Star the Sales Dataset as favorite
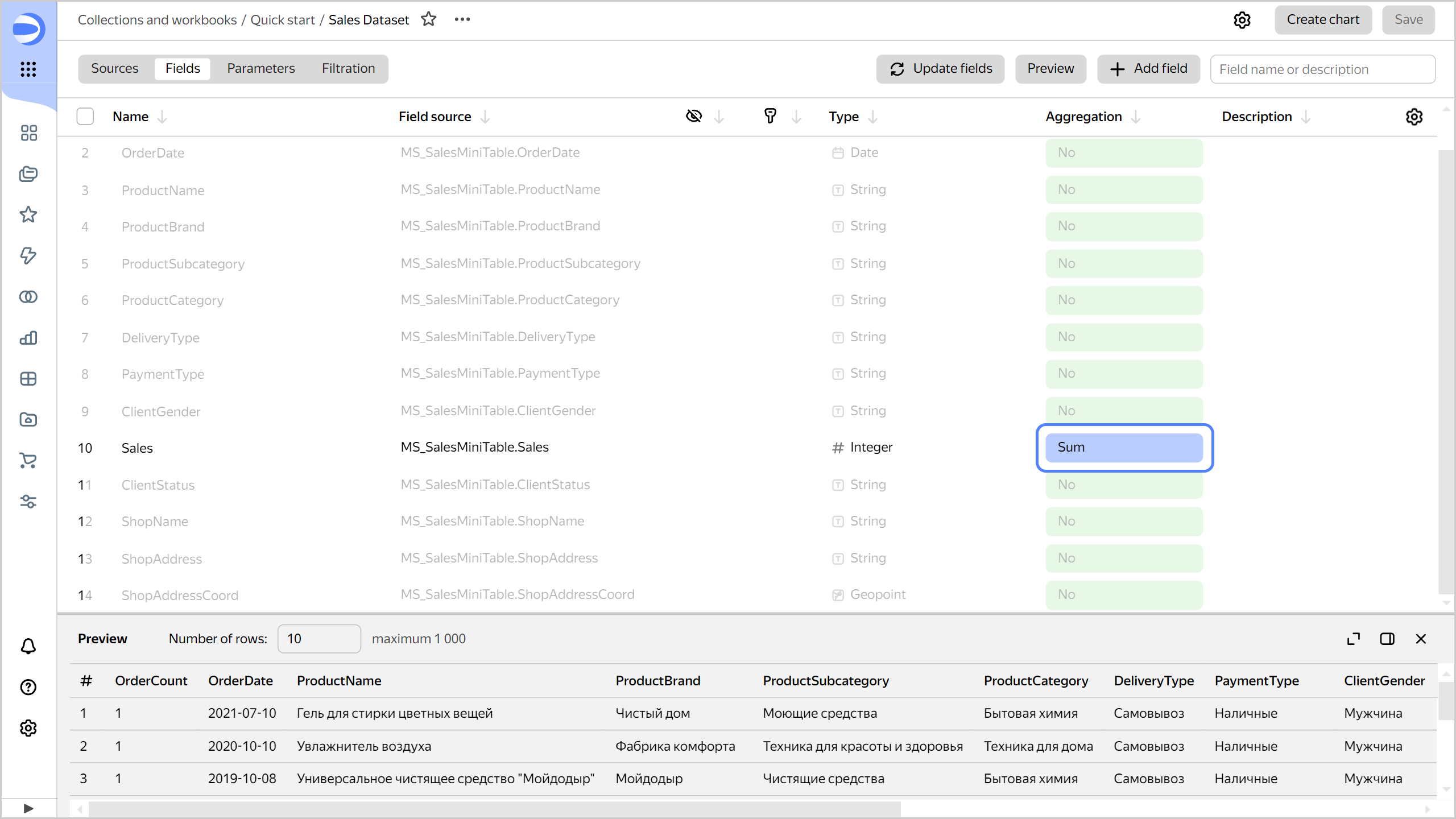This screenshot has height=819, width=1456. 429,19
